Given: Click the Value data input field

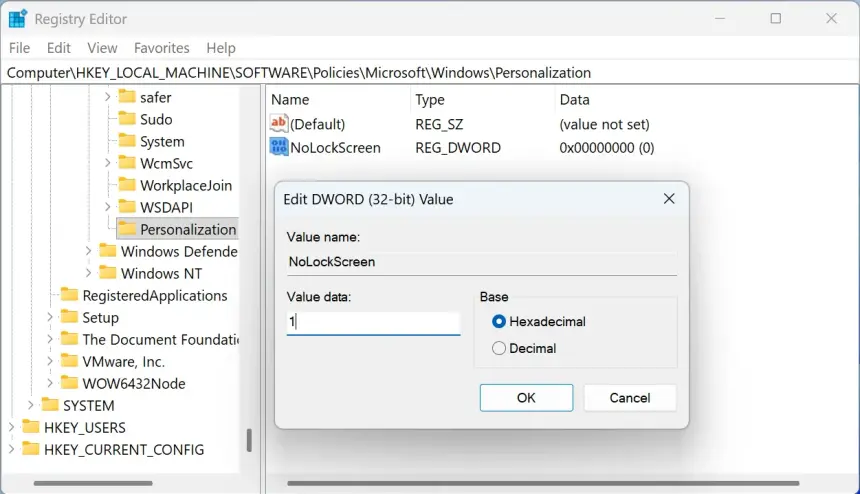Looking at the screenshot, I should [x=373, y=322].
